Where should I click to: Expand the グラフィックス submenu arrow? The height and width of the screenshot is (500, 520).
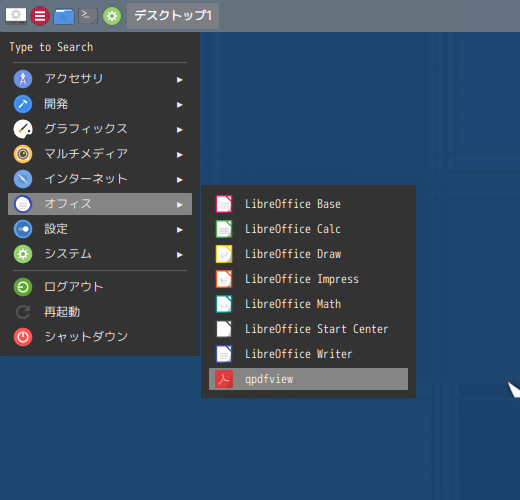[180, 130]
